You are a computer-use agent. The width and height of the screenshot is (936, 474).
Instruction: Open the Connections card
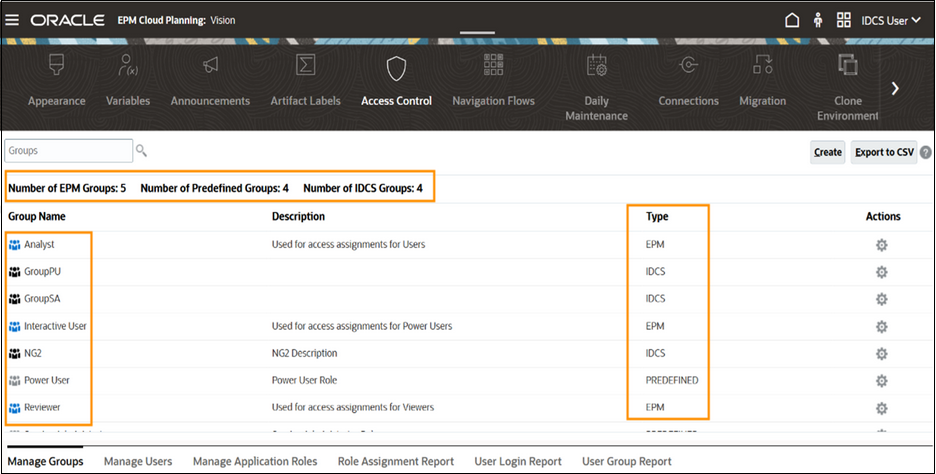pos(688,81)
